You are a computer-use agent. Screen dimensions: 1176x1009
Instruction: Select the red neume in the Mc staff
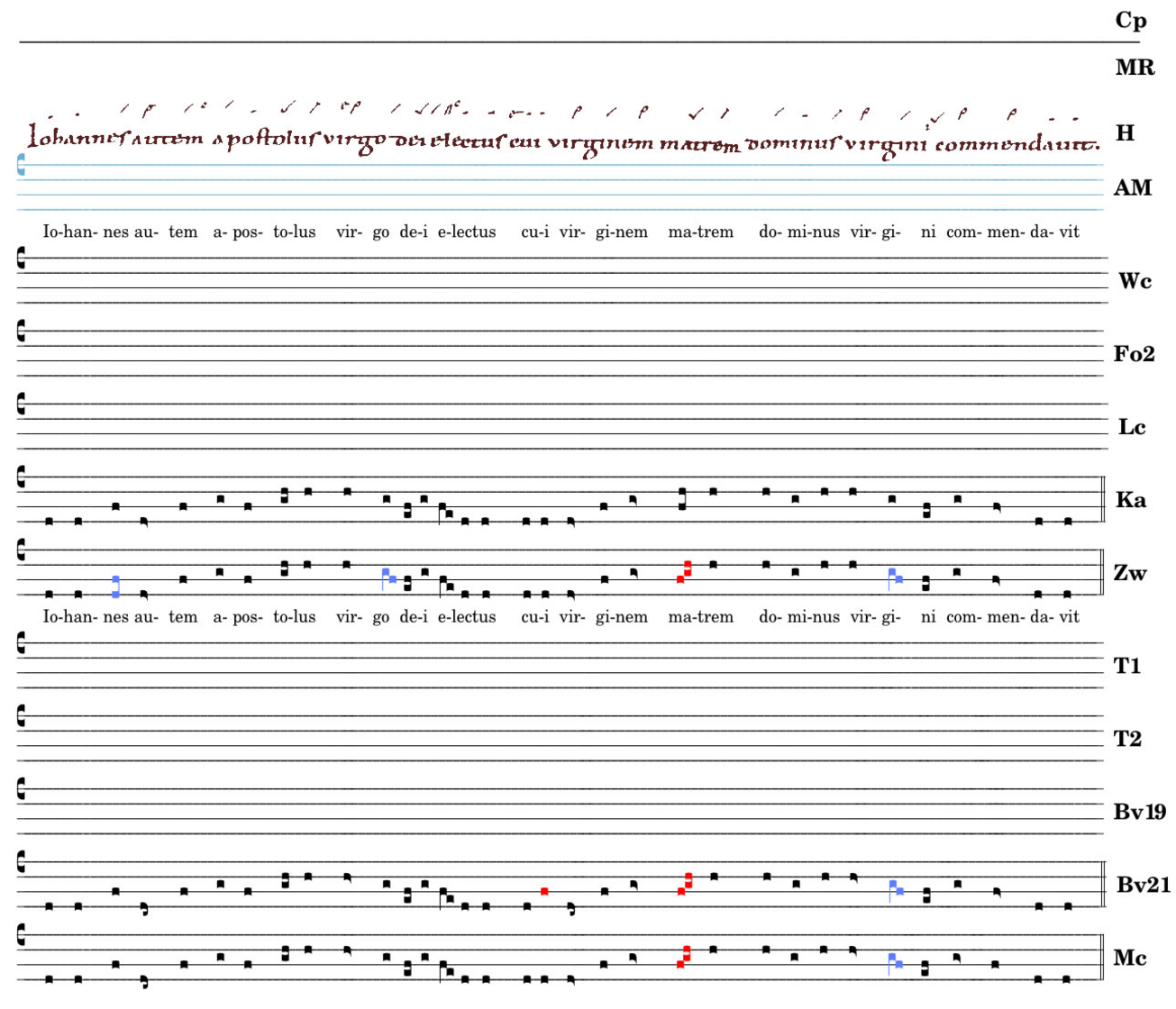pos(683,957)
